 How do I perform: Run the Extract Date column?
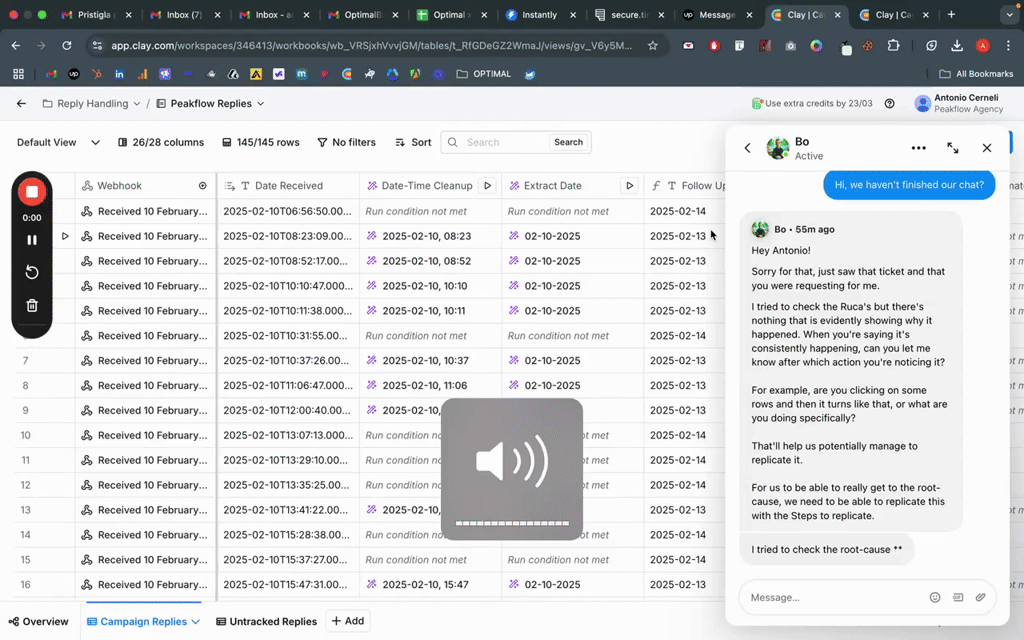coord(630,186)
